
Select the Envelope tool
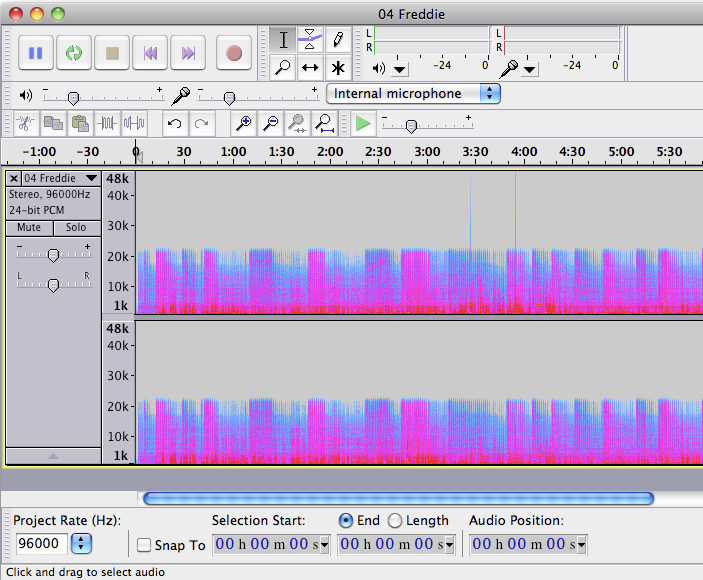[x=310, y=40]
